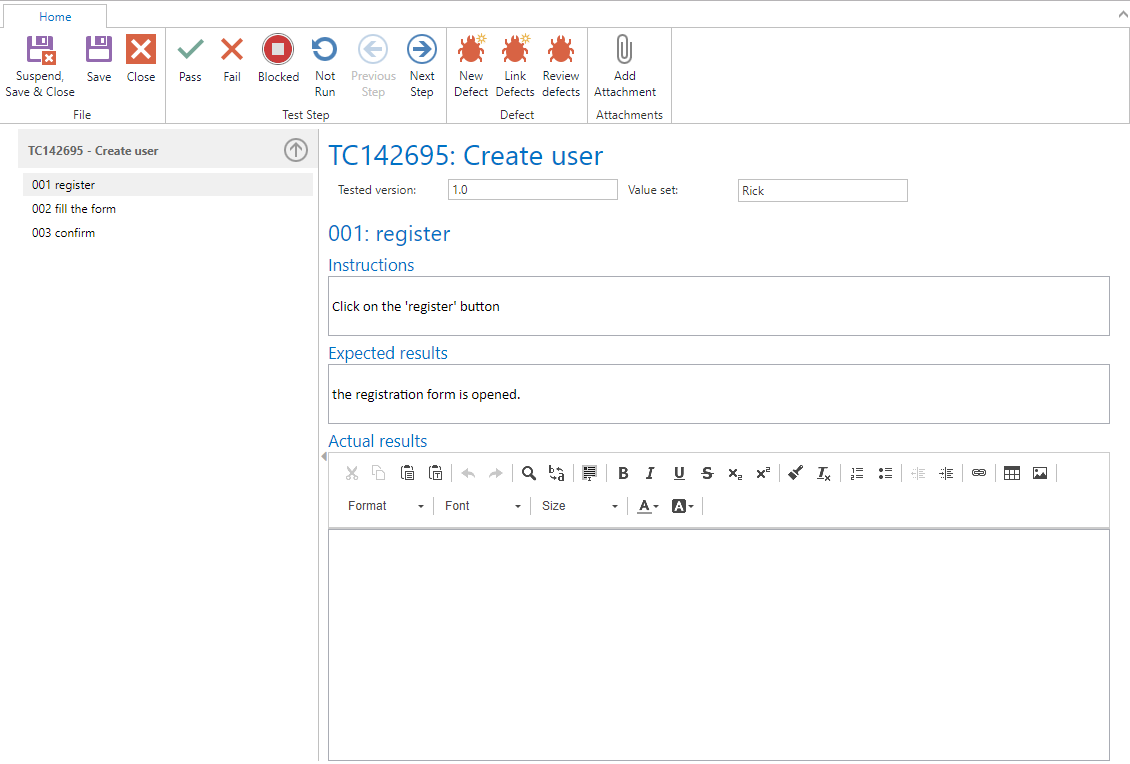Open the Font dropdown

483,506
